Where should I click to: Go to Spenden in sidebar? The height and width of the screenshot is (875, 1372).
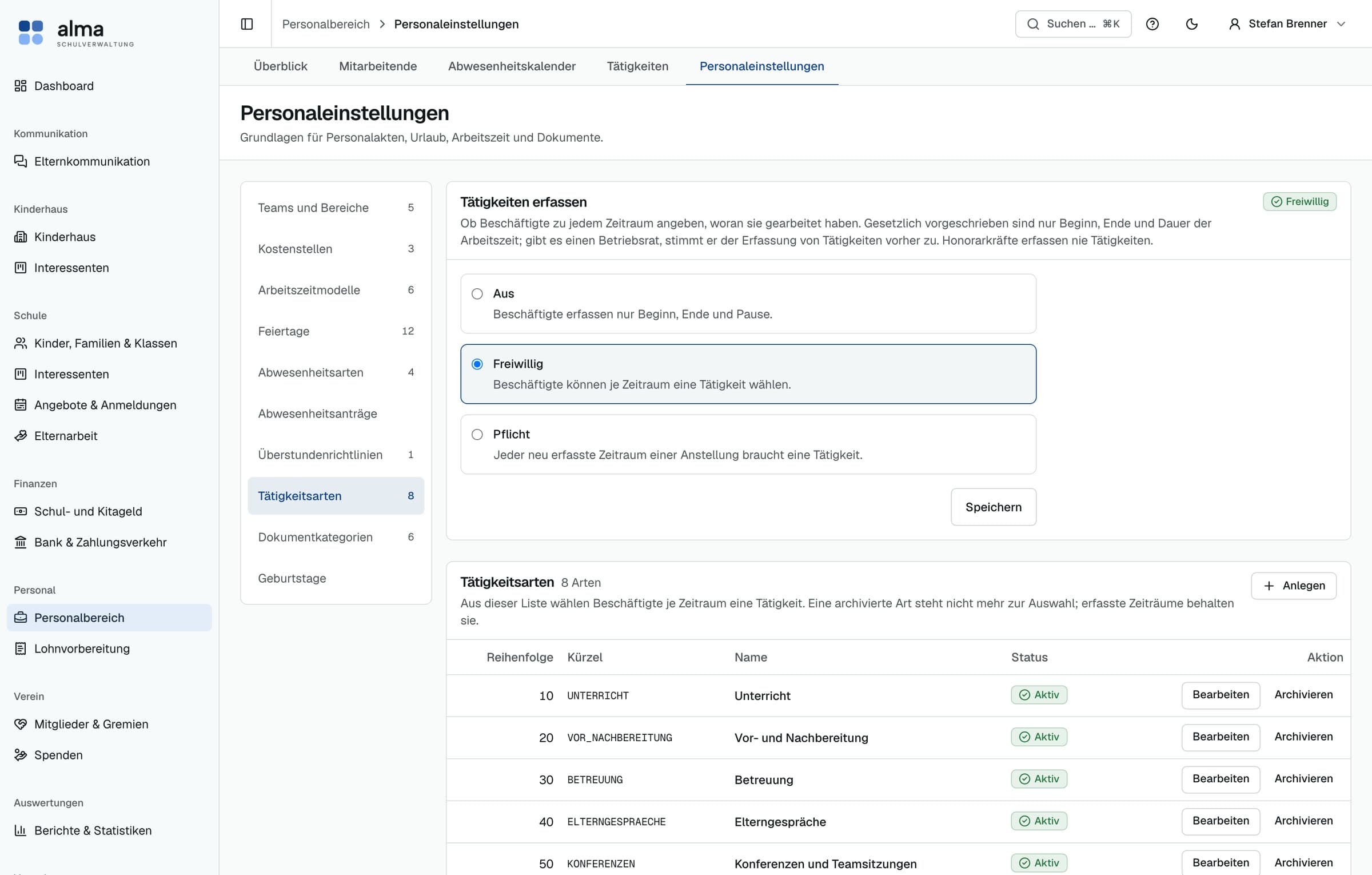tap(109, 755)
